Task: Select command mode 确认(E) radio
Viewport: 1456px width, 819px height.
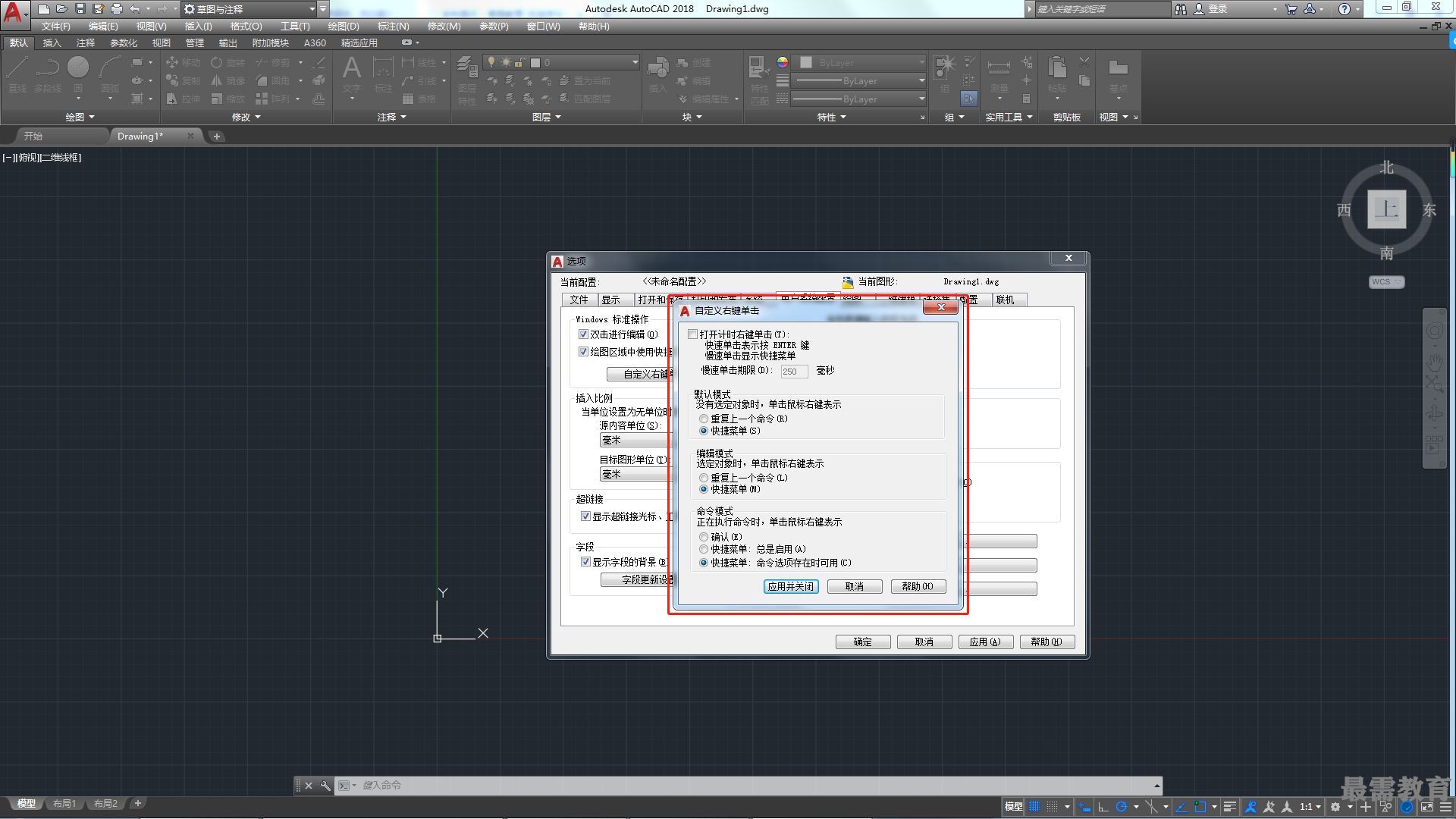Action: tap(704, 537)
